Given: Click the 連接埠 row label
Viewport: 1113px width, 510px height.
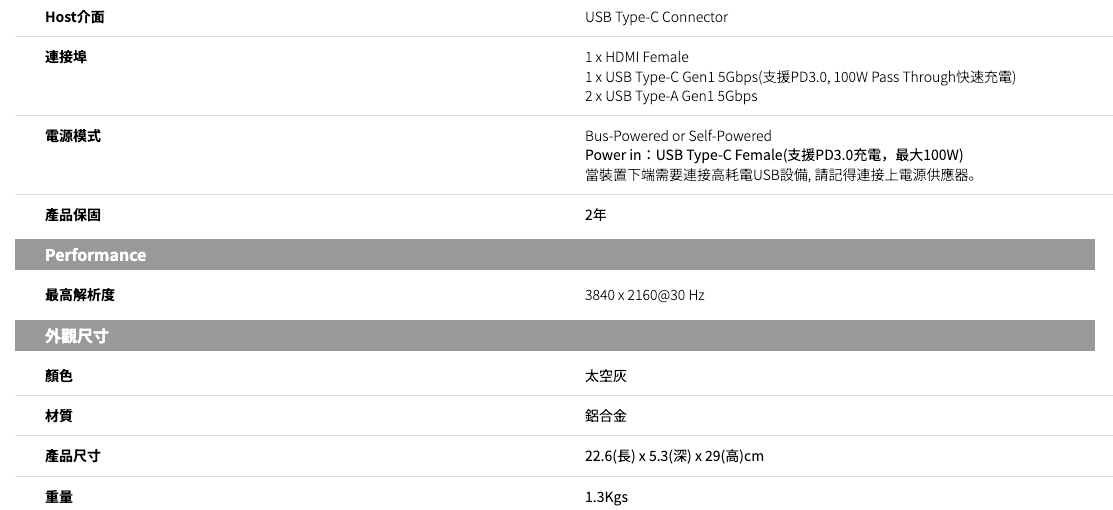Looking at the screenshot, I should [x=66, y=57].
